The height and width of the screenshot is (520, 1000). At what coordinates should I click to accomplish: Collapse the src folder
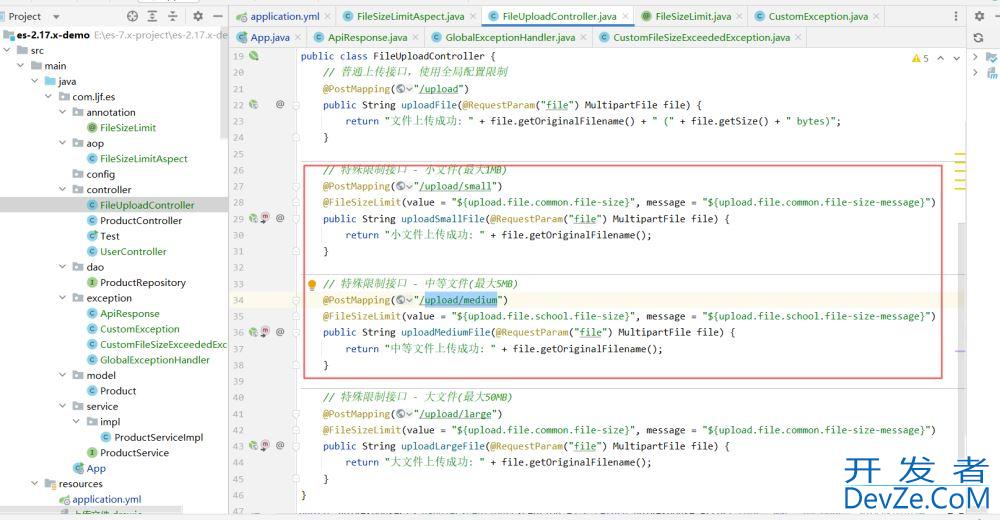[x=8, y=50]
